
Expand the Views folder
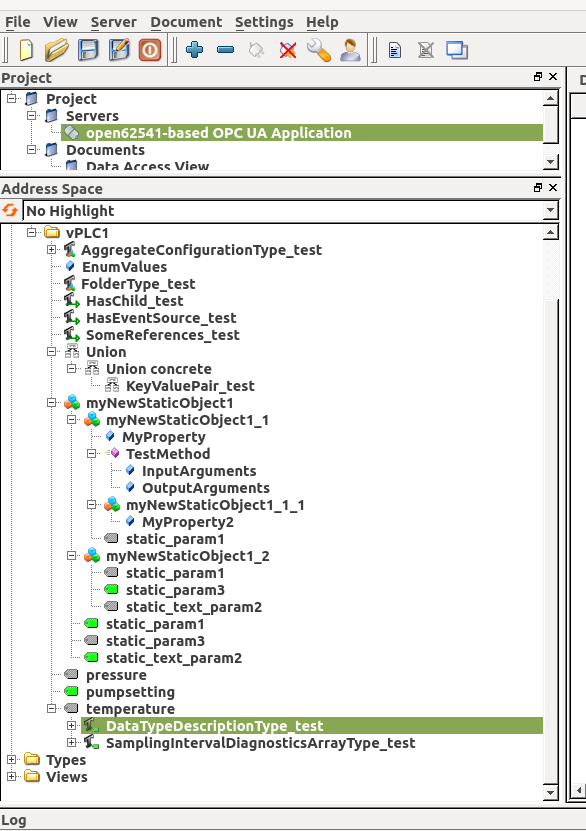(x=12, y=776)
